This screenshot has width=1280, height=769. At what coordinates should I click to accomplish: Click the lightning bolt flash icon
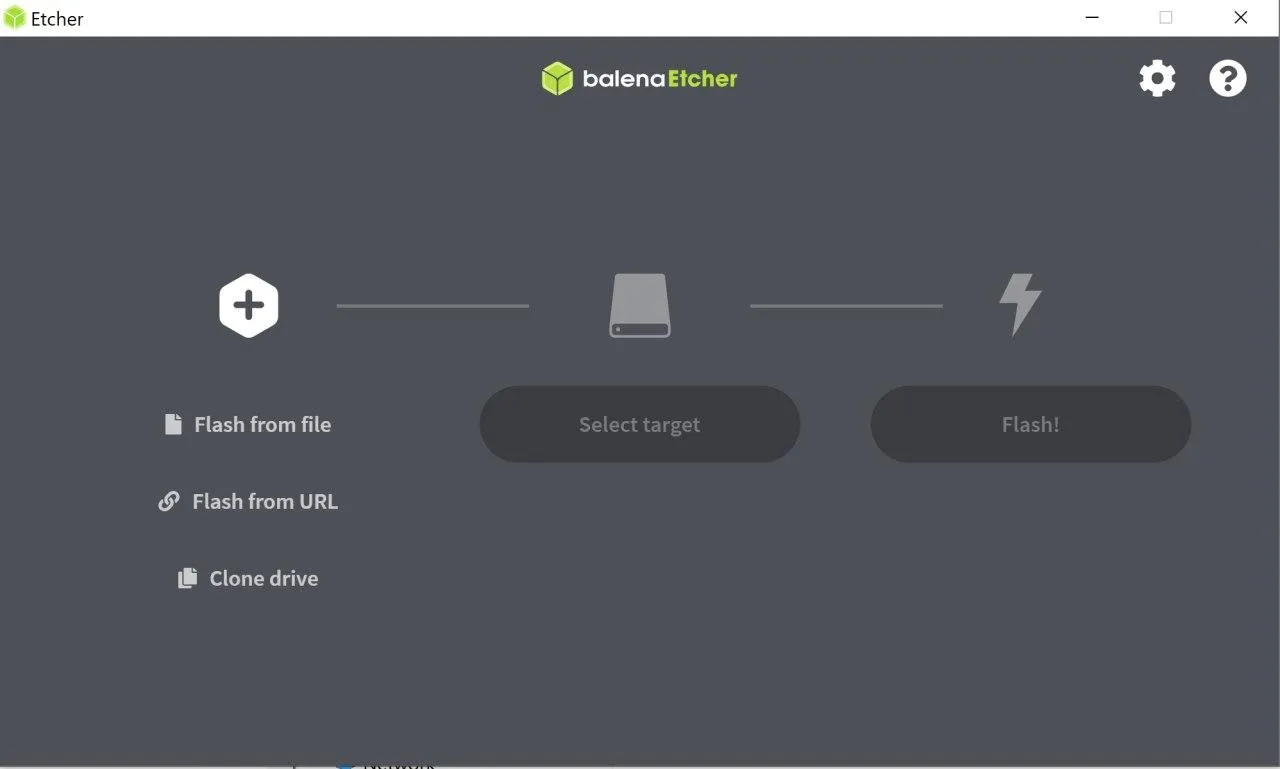click(1021, 305)
